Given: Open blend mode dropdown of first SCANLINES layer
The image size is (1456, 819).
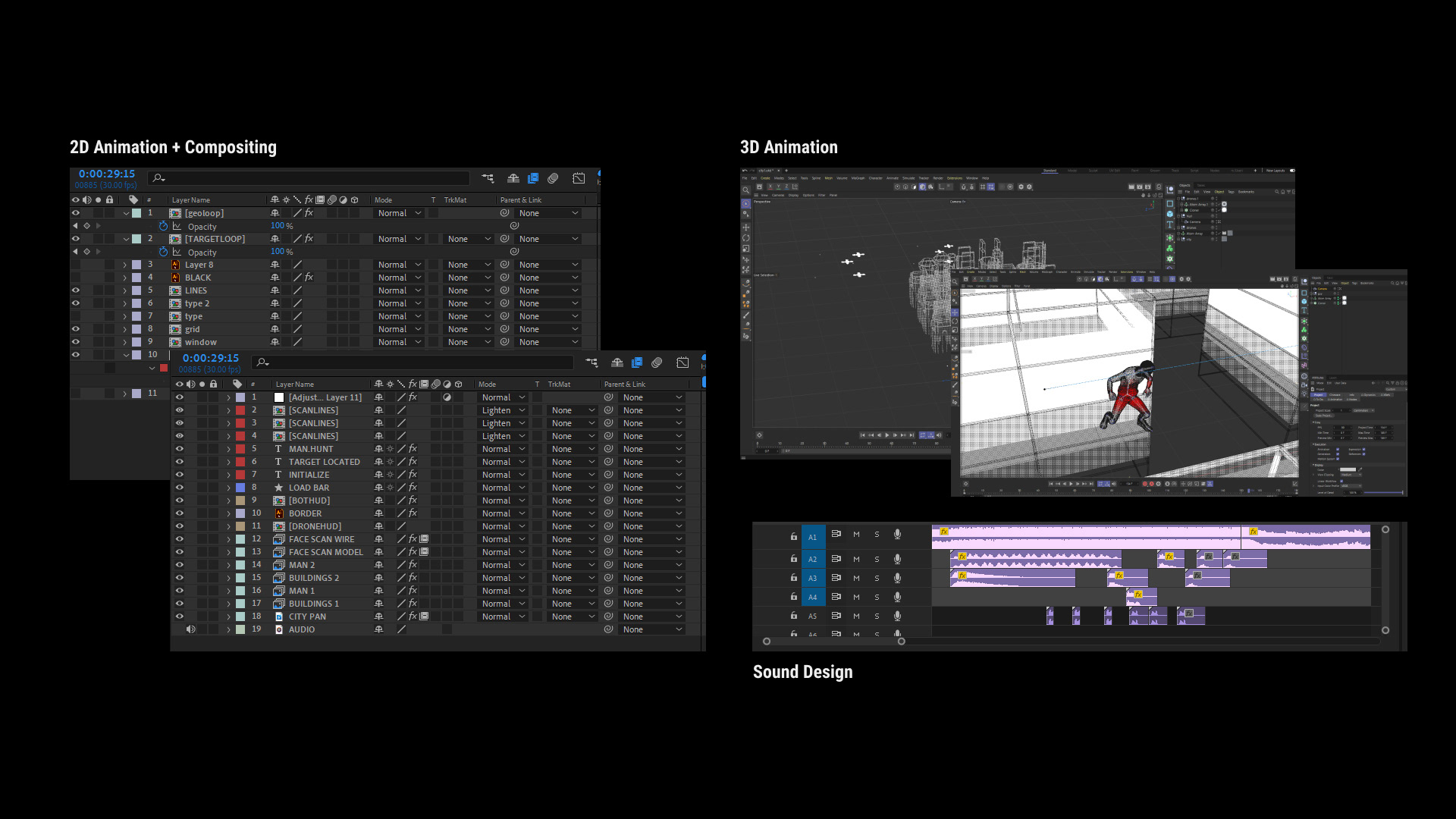Looking at the screenshot, I should coord(503,410).
